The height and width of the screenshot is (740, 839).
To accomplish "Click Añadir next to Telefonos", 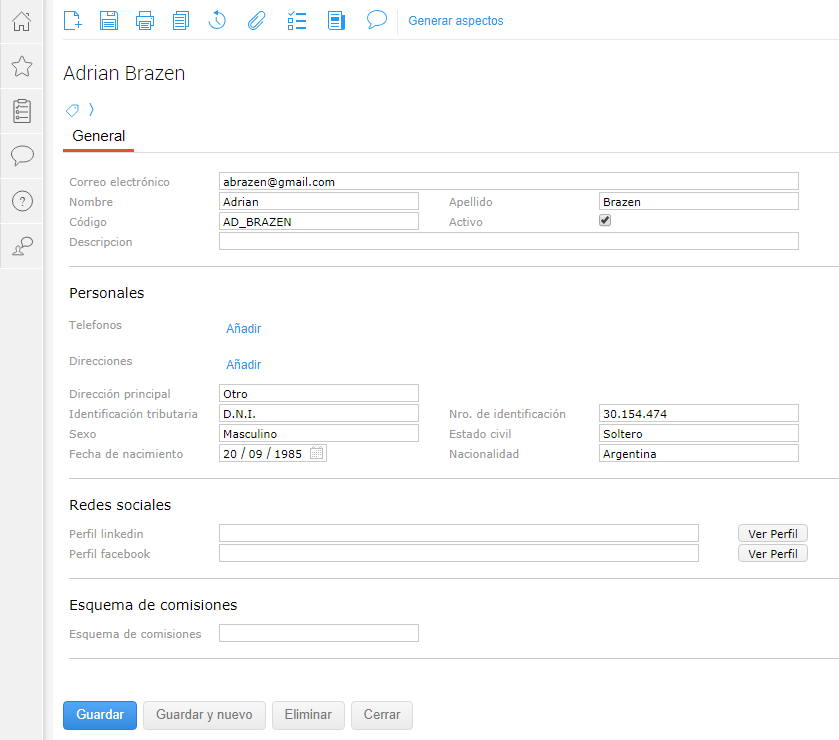I will click(x=243, y=329).
